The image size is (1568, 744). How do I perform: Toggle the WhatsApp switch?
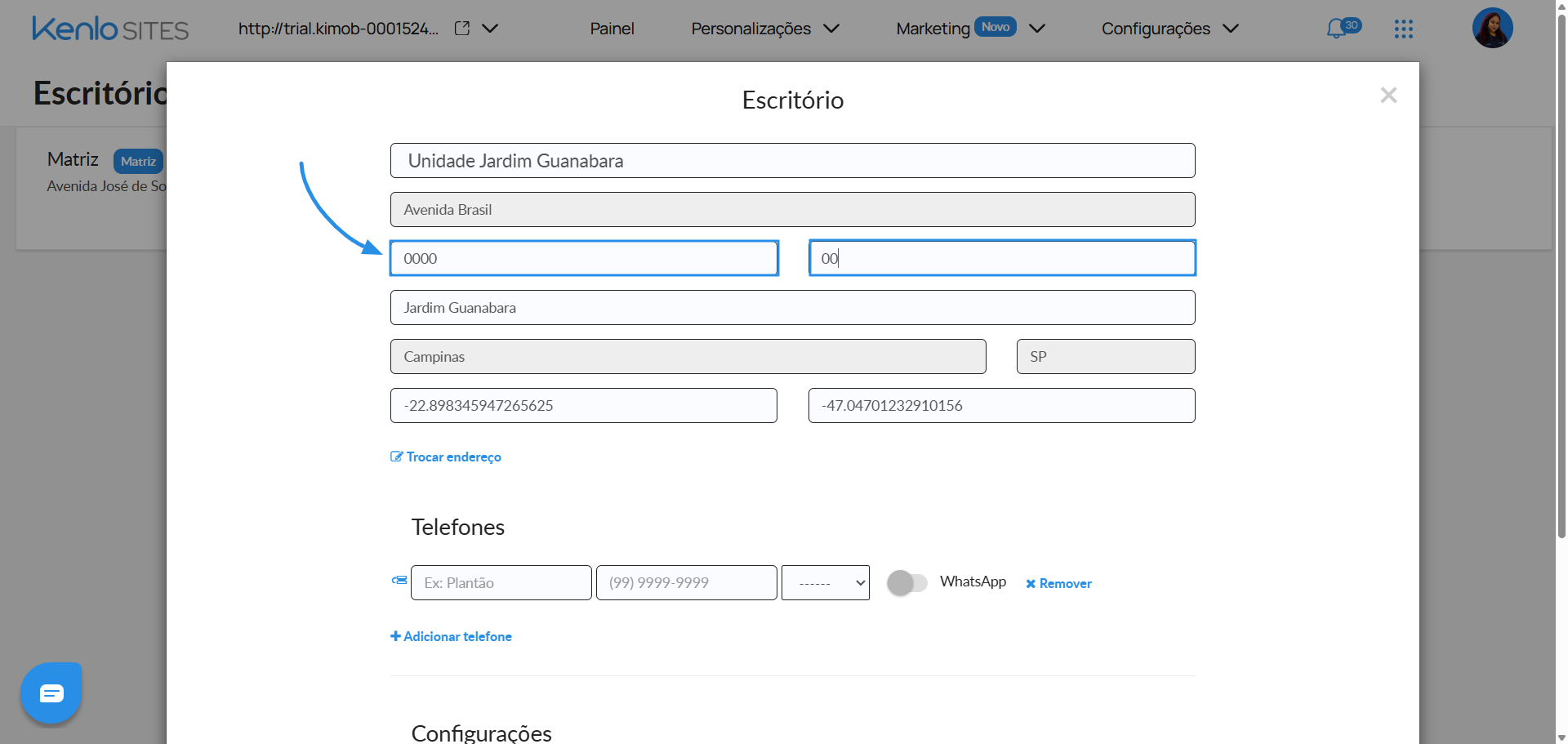pos(907,583)
